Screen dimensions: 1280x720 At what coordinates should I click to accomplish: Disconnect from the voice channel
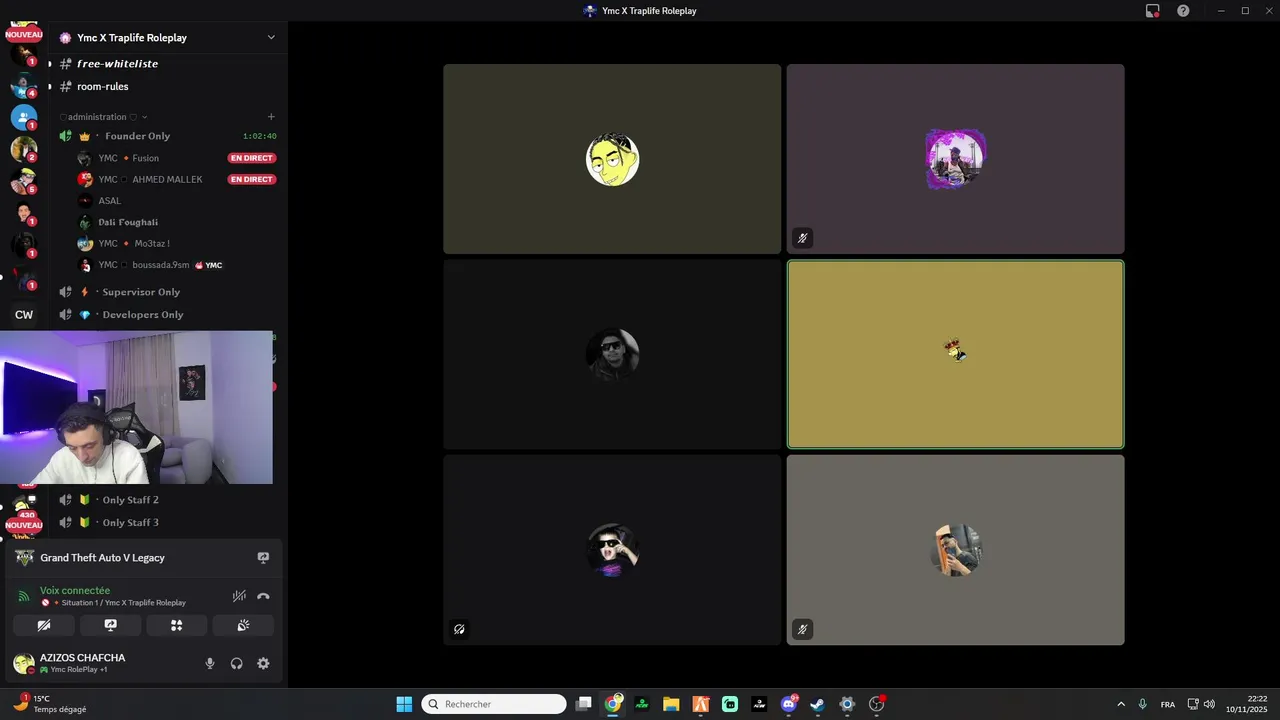(x=263, y=596)
